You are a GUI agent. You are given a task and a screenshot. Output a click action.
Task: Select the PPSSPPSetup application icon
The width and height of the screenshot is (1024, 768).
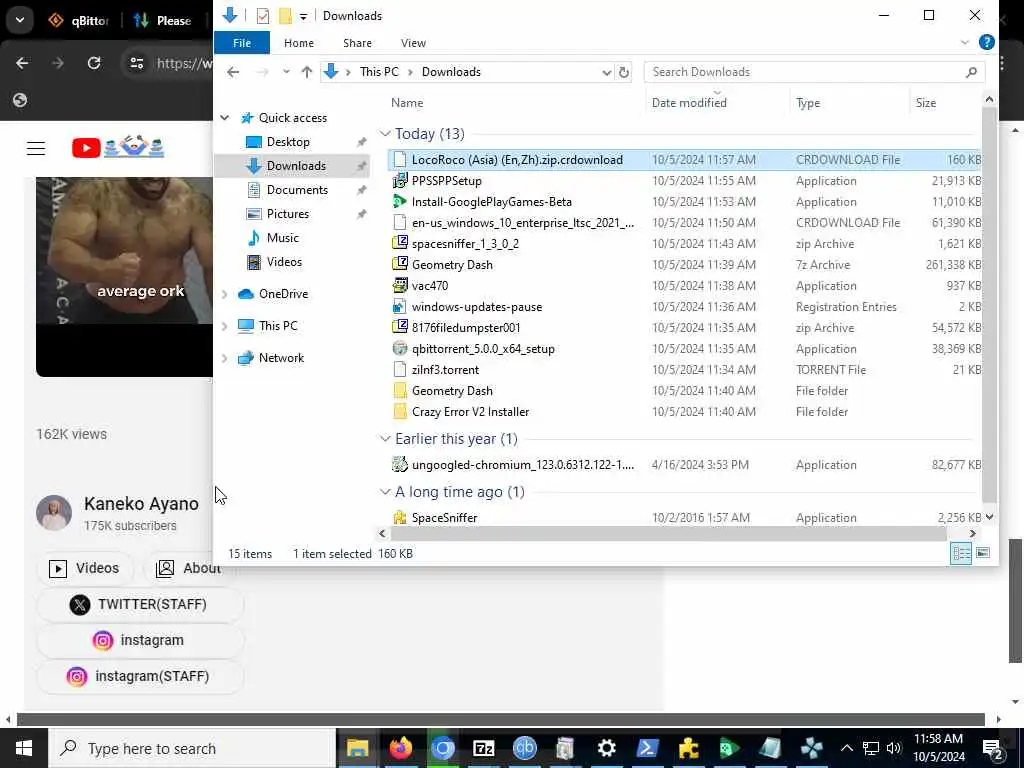(x=400, y=181)
